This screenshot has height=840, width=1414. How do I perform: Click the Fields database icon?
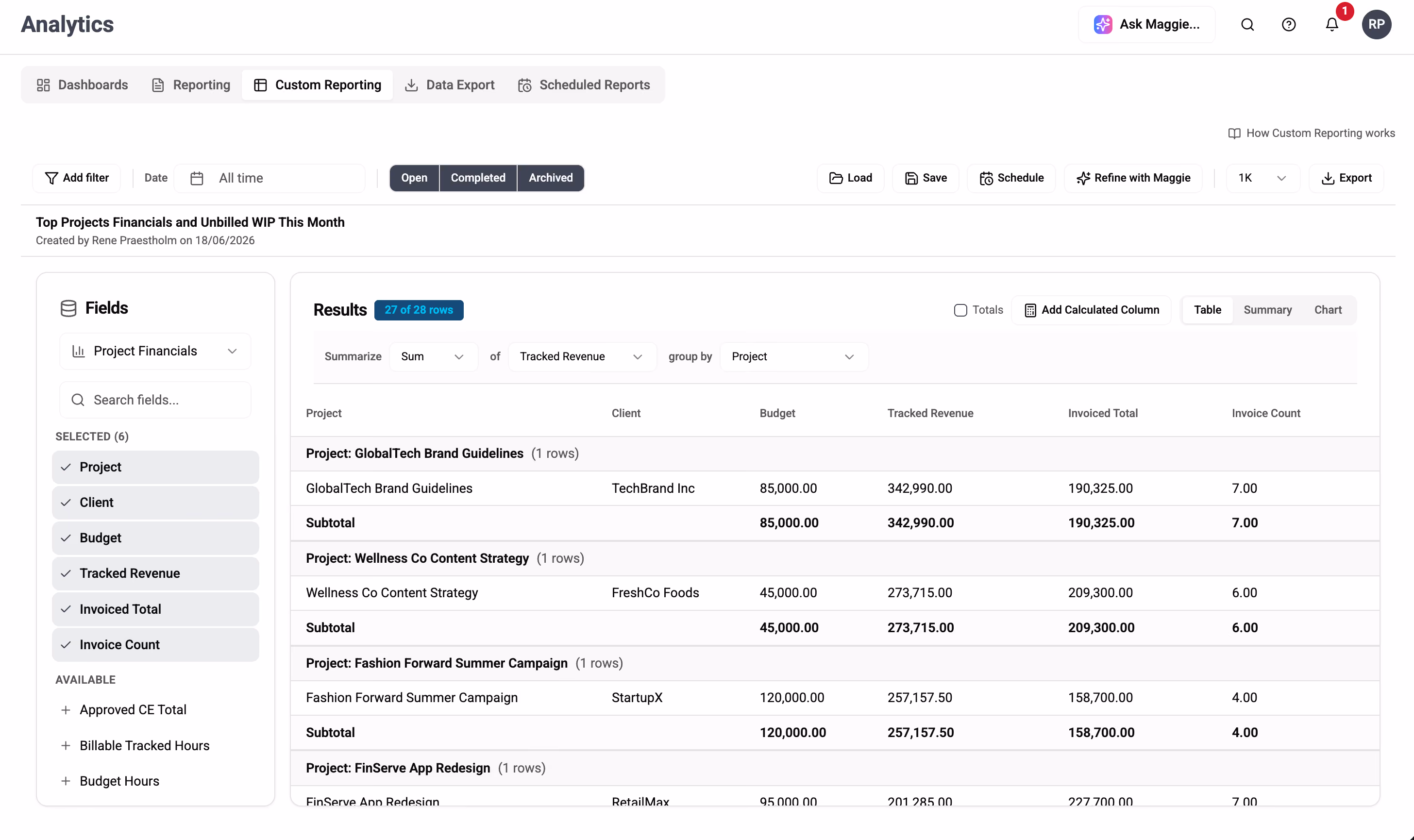68,308
